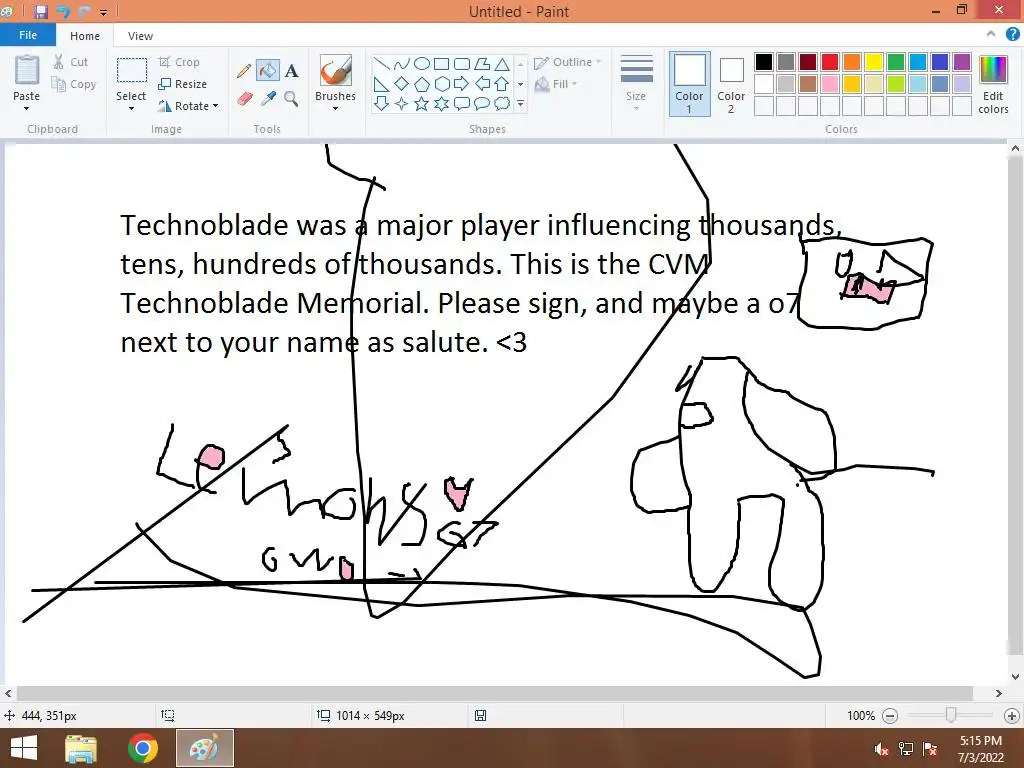Image resolution: width=1024 pixels, height=768 pixels.
Task: Click the Resize button
Action: [182, 84]
